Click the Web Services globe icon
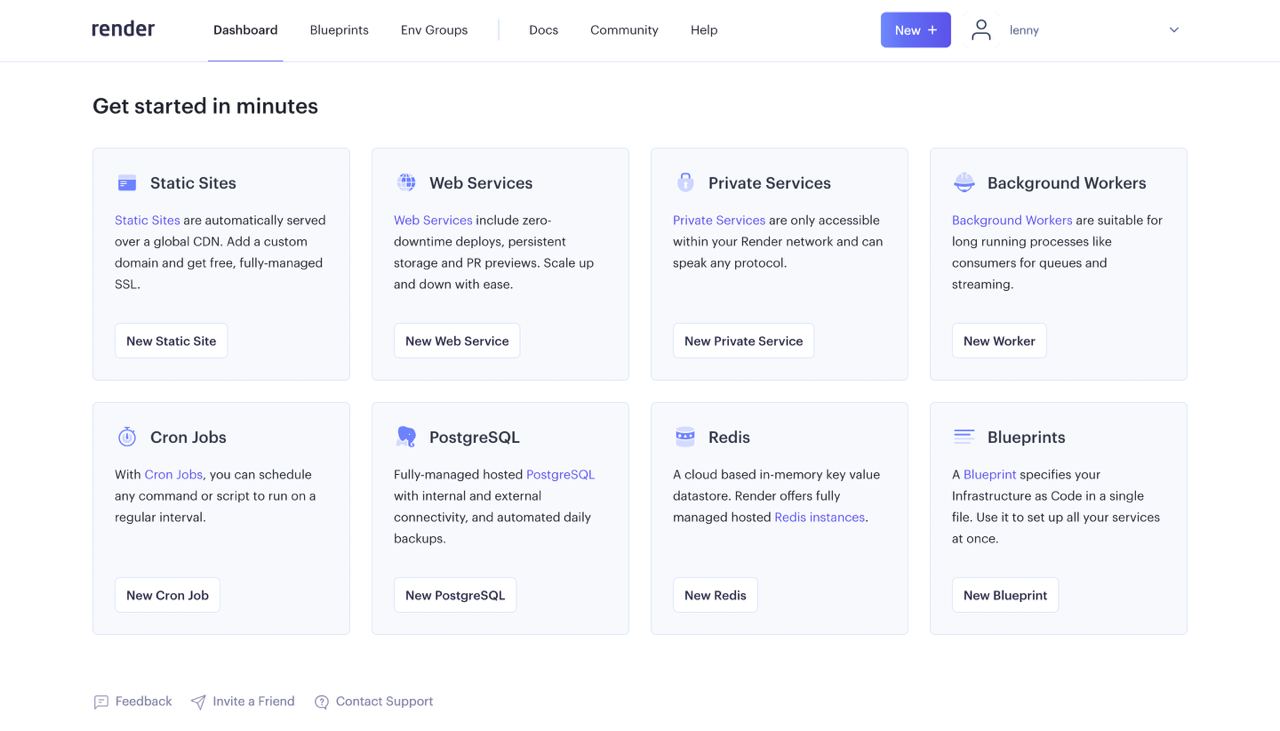This screenshot has width=1280, height=731. [406, 182]
